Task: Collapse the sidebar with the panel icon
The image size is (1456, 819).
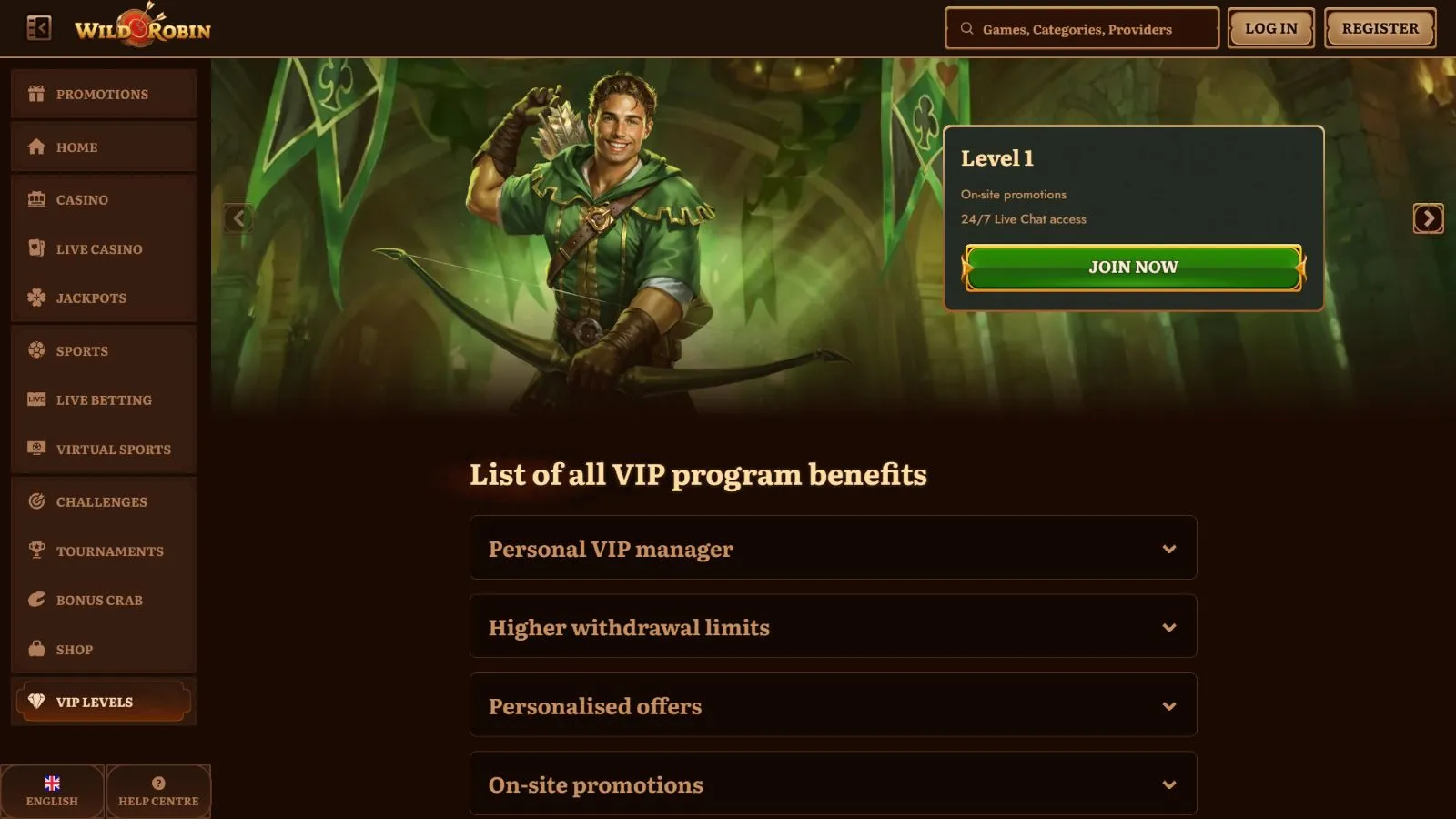Action: click(x=39, y=28)
